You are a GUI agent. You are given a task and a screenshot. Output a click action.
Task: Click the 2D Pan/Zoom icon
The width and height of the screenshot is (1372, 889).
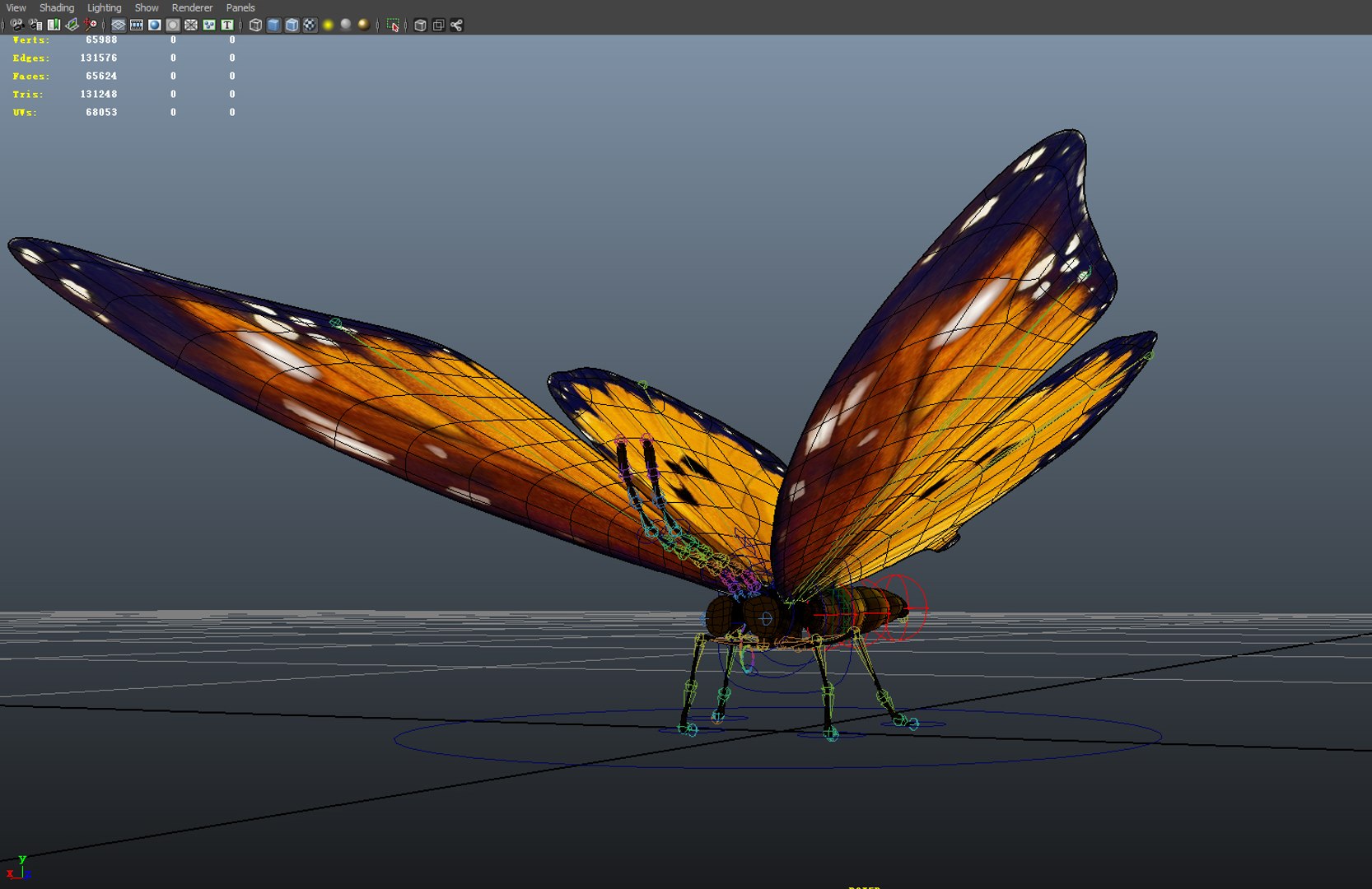pyautogui.click(x=90, y=25)
